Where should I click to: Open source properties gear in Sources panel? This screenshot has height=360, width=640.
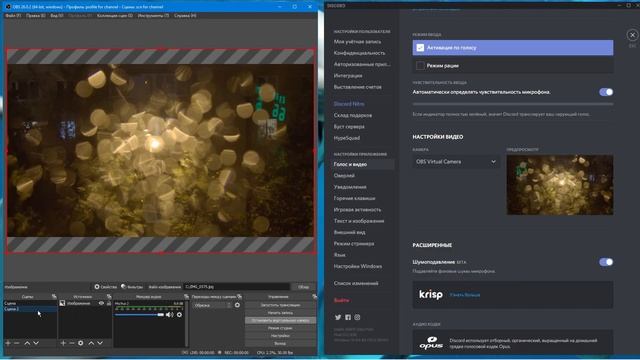point(81,343)
